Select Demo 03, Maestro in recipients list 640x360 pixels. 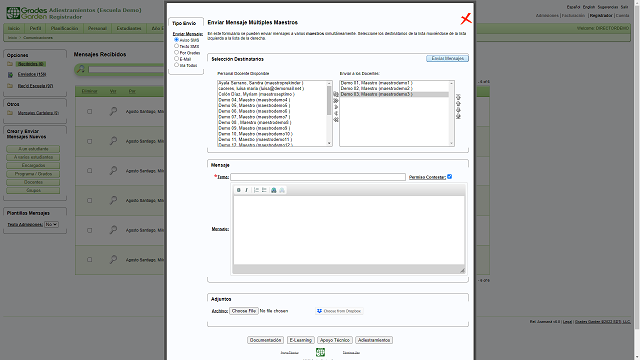394,94
